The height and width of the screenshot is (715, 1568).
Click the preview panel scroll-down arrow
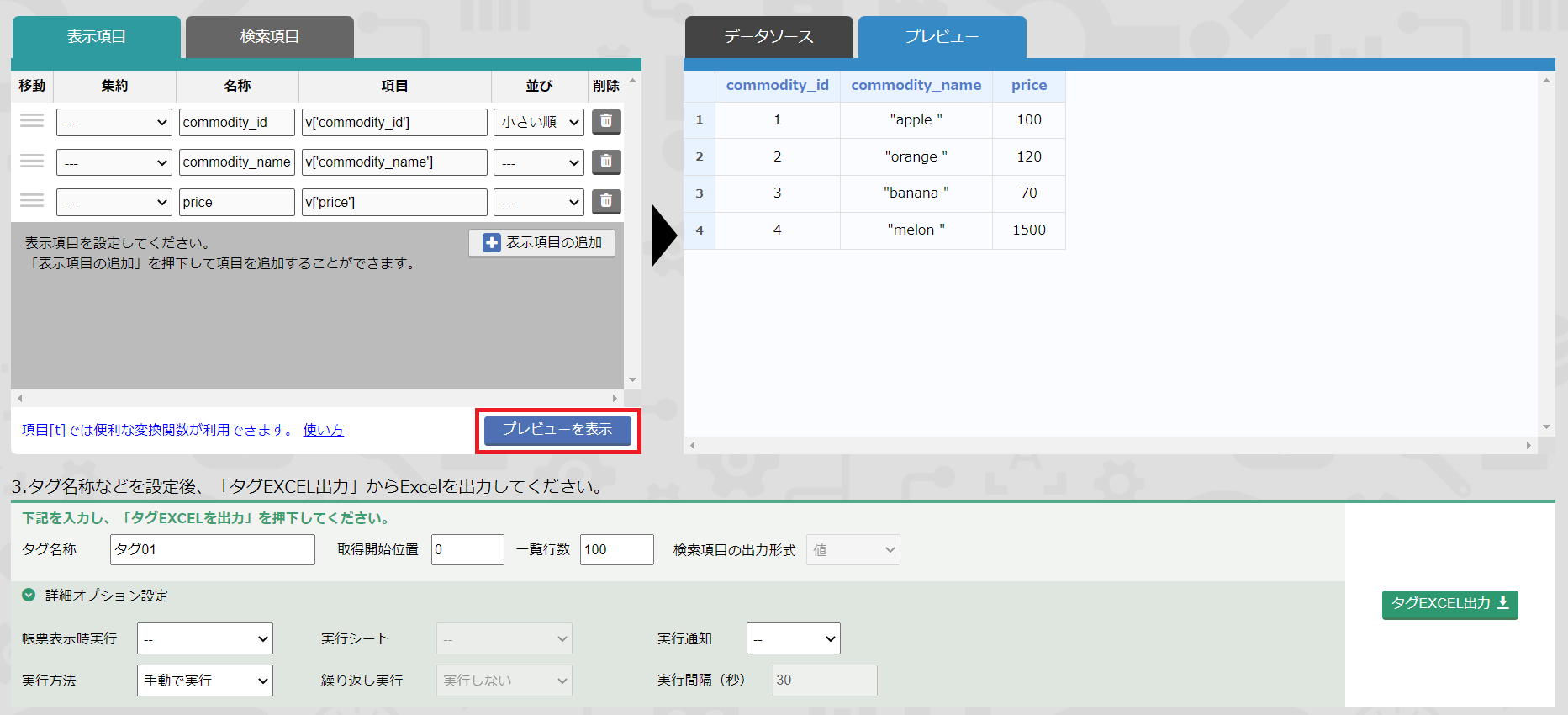click(1546, 427)
